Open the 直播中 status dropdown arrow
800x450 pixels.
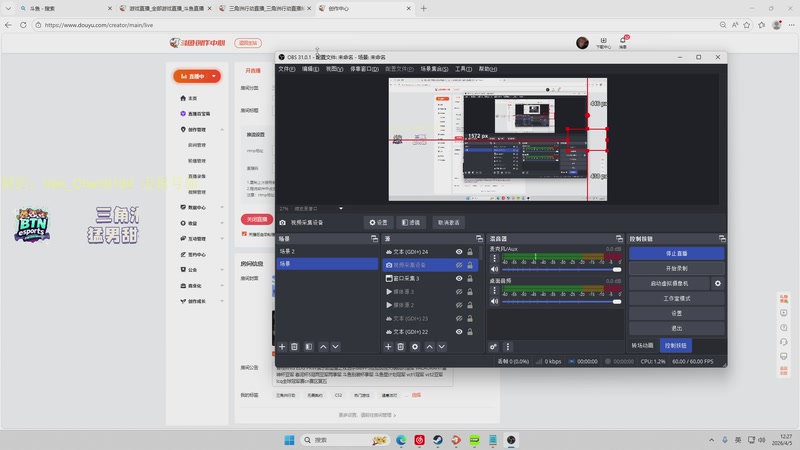point(214,76)
